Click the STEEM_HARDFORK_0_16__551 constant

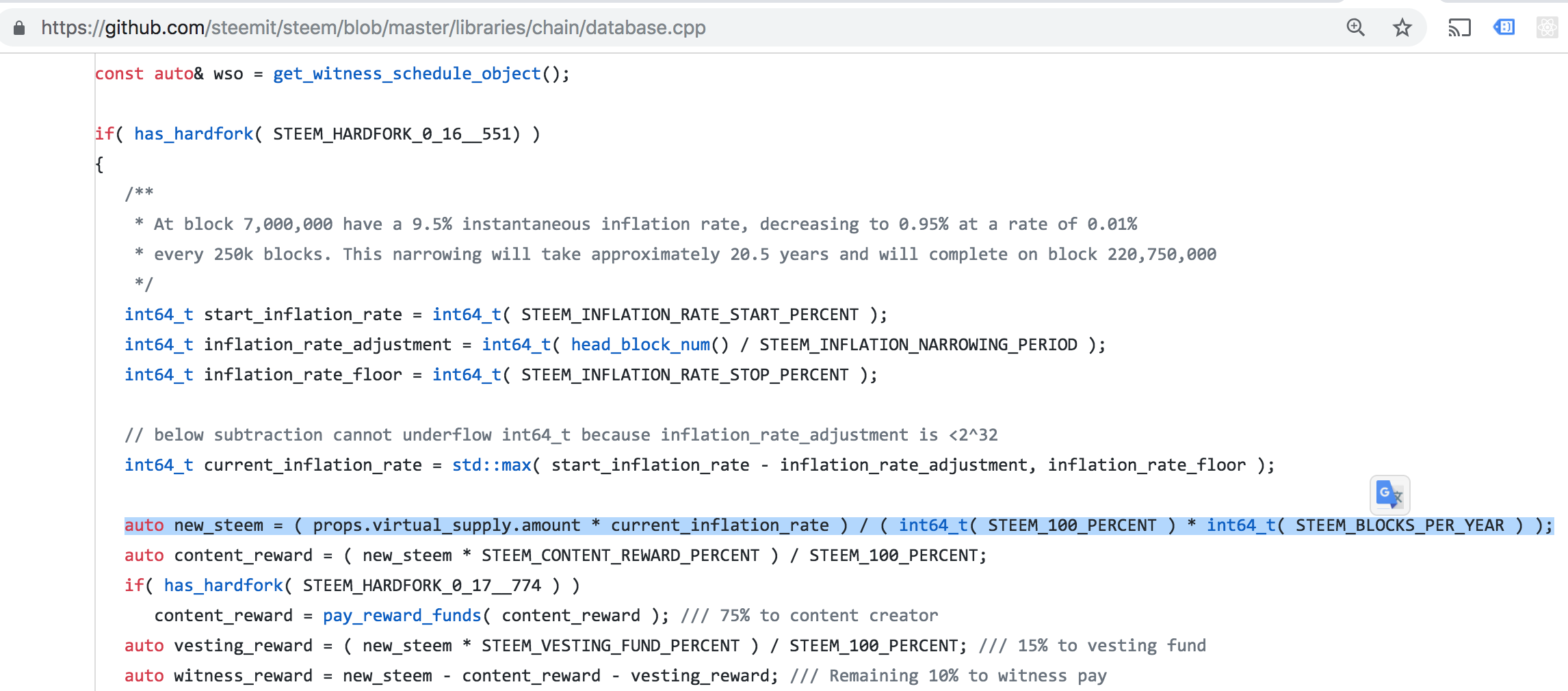click(x=393, y=134)
